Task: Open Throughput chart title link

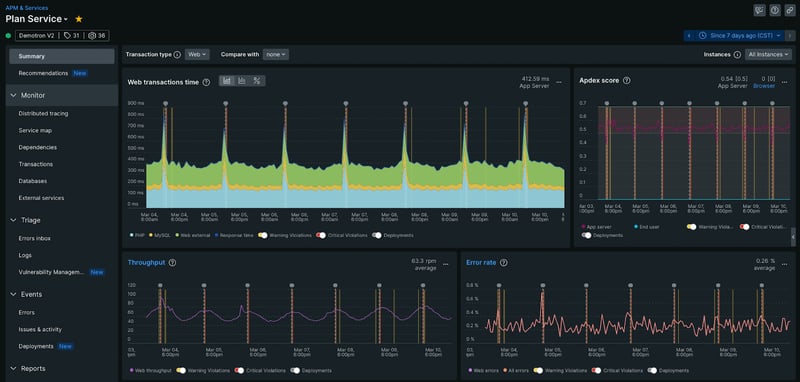Action: (146, 263)
